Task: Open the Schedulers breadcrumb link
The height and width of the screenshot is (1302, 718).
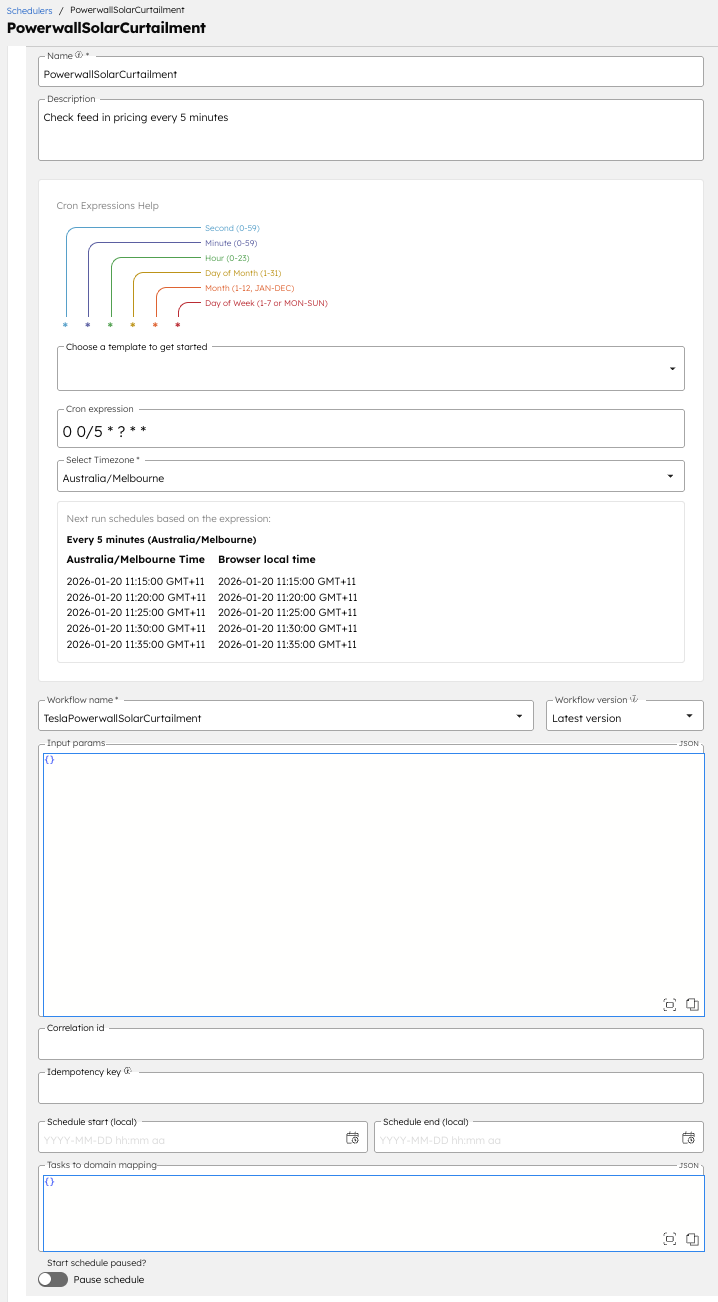Action: click(x=29, y=10)
